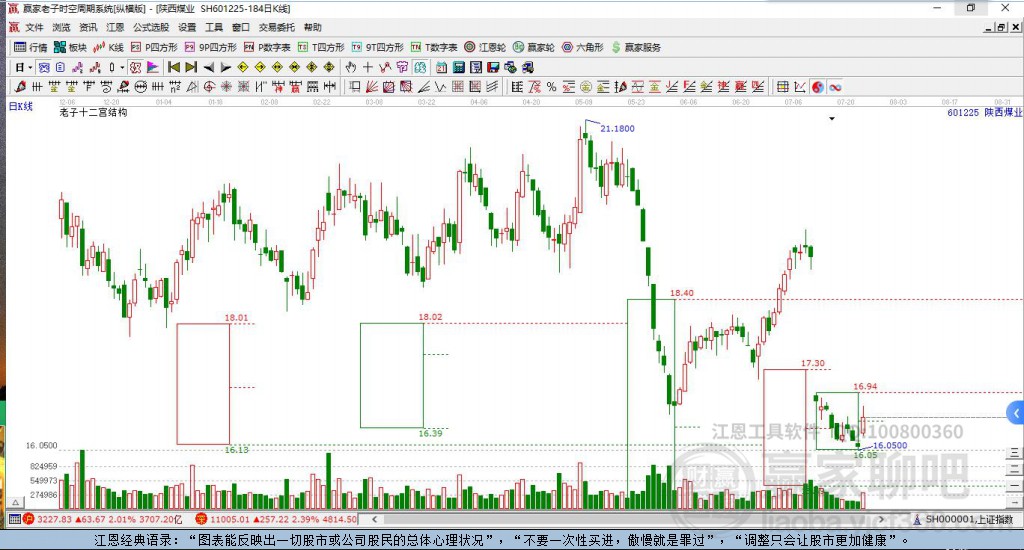The image size is (1024, 550).
Task: Toggle the yin-yang taiji icon
Action: [818, 87]
